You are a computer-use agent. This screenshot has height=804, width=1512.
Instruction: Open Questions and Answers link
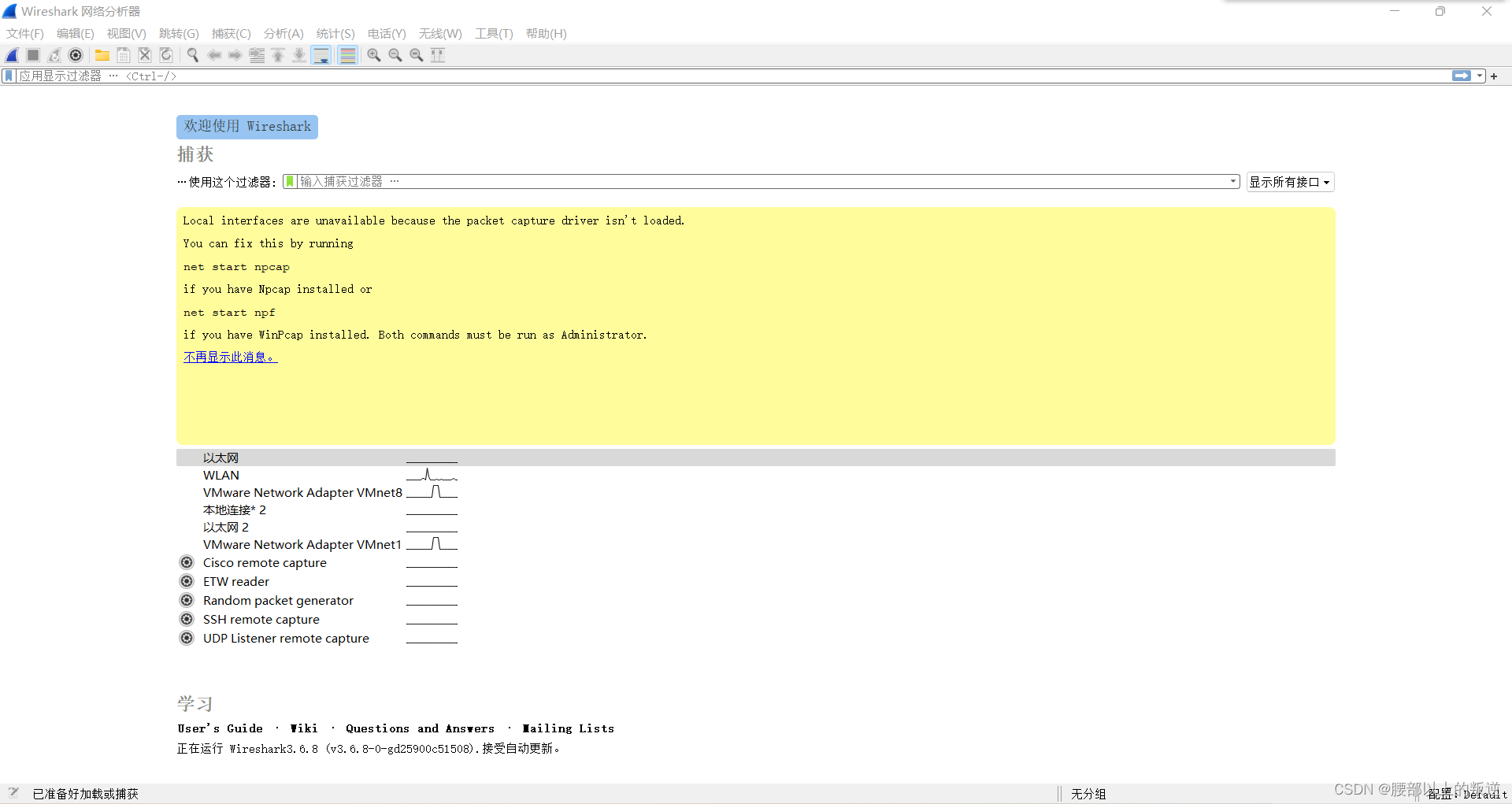[x=420, y=728]
